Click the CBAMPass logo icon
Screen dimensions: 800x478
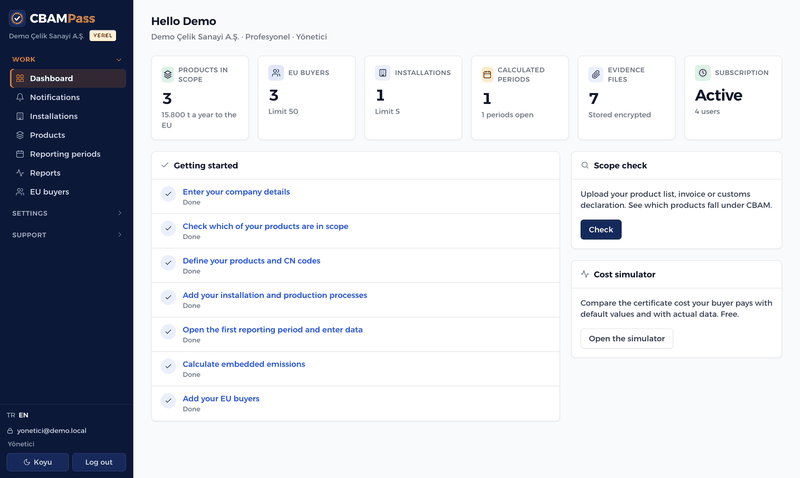(x=17, y=18)
